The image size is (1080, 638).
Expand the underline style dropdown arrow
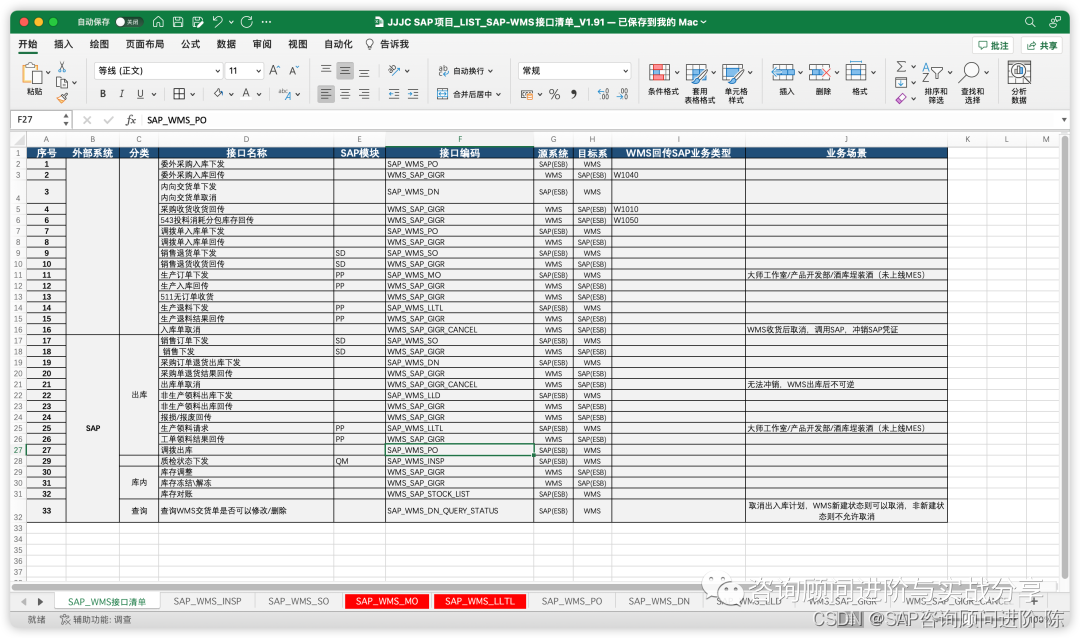tap(154, 94)
